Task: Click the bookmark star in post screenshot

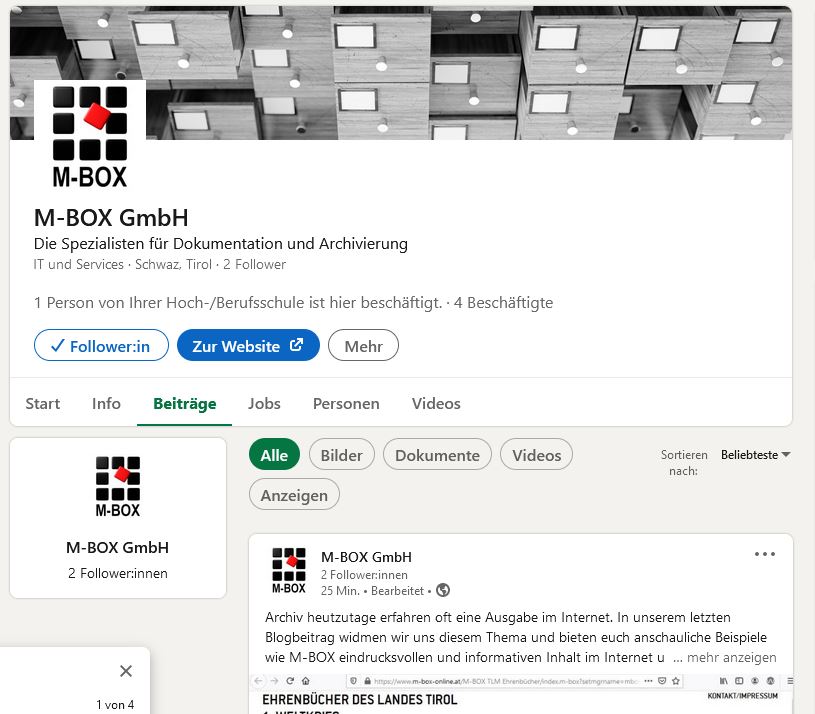Action: pos(676,681)
